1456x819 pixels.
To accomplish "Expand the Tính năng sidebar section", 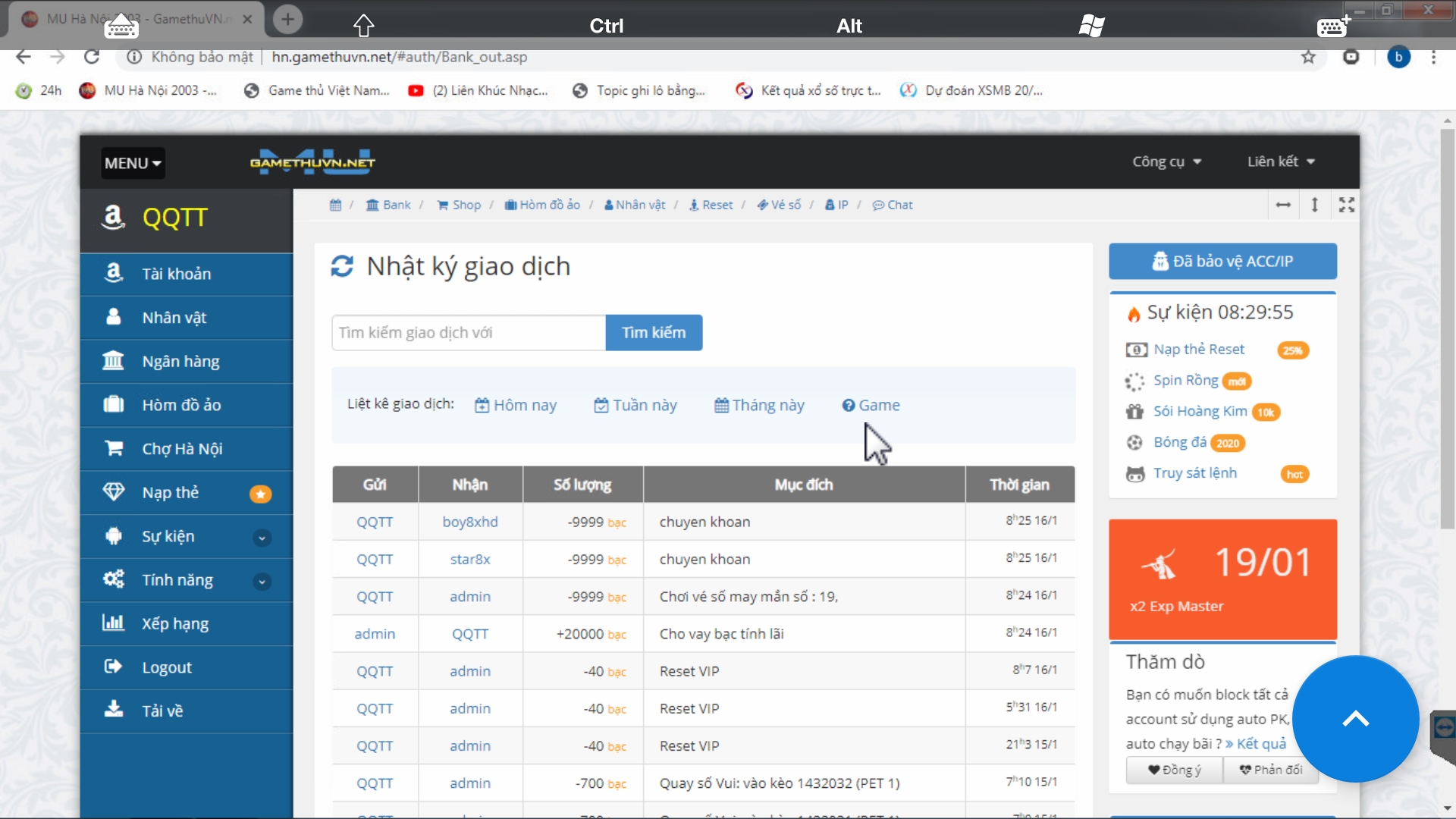I will pyautogui.click(x=261, y=581).
